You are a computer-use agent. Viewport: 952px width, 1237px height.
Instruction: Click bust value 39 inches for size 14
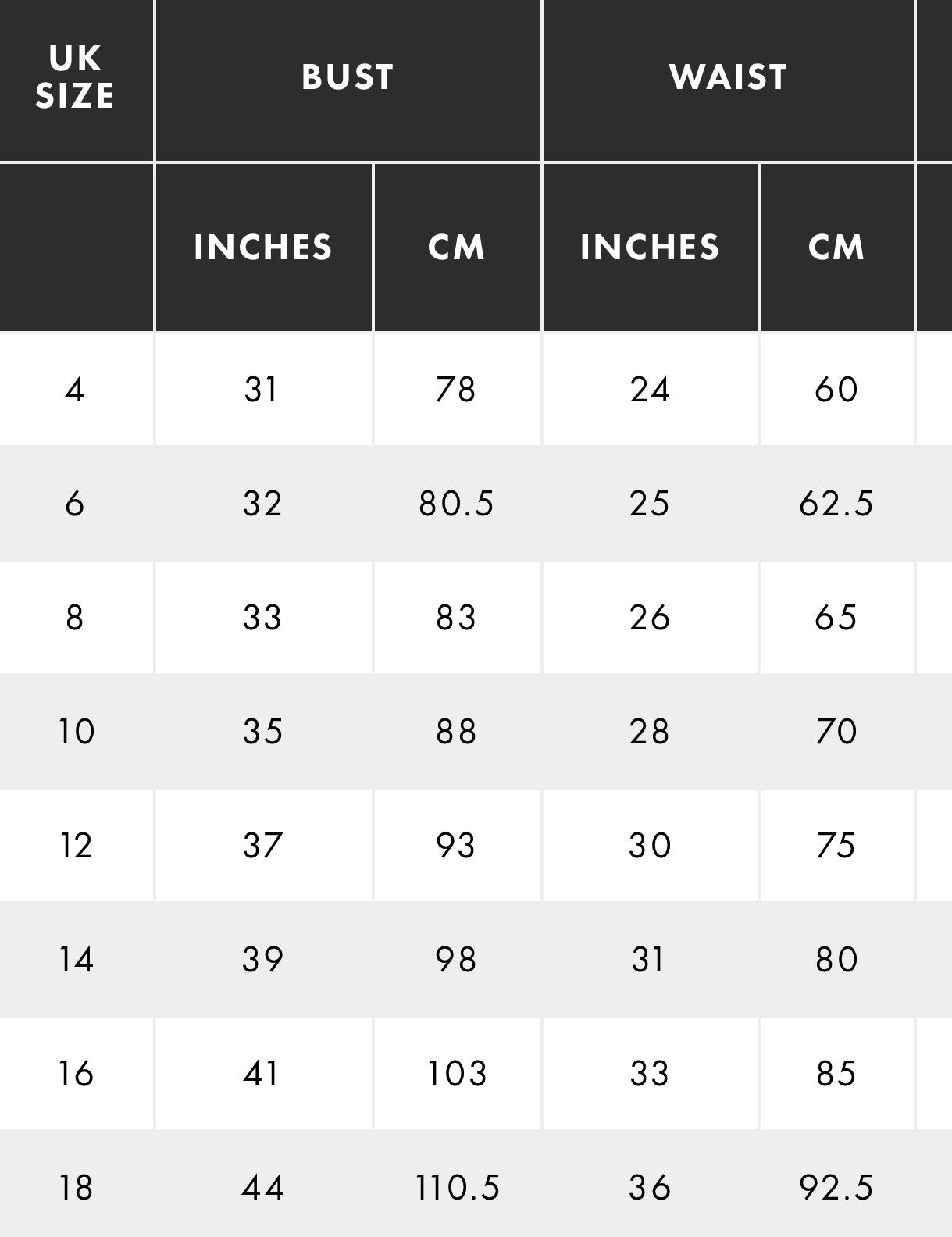click(x=262, y=960)
